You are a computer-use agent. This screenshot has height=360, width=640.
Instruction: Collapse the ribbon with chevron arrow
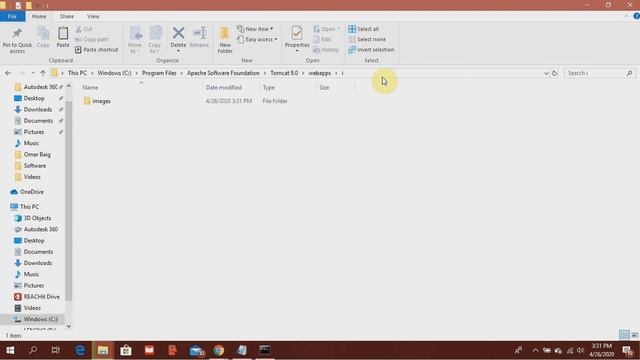coord(626,16)
